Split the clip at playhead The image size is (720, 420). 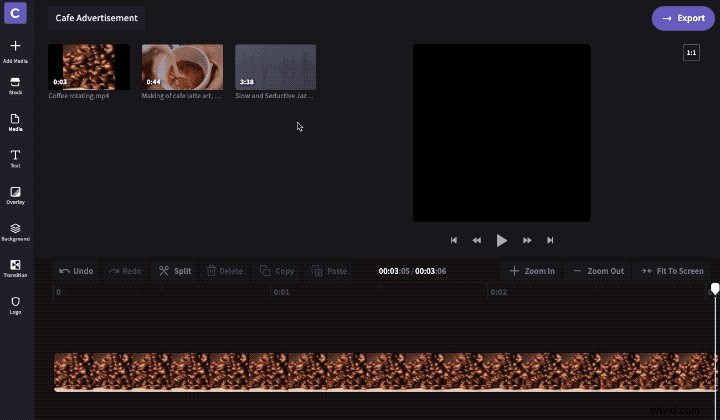pyautogui.click(x=175, y=271)
